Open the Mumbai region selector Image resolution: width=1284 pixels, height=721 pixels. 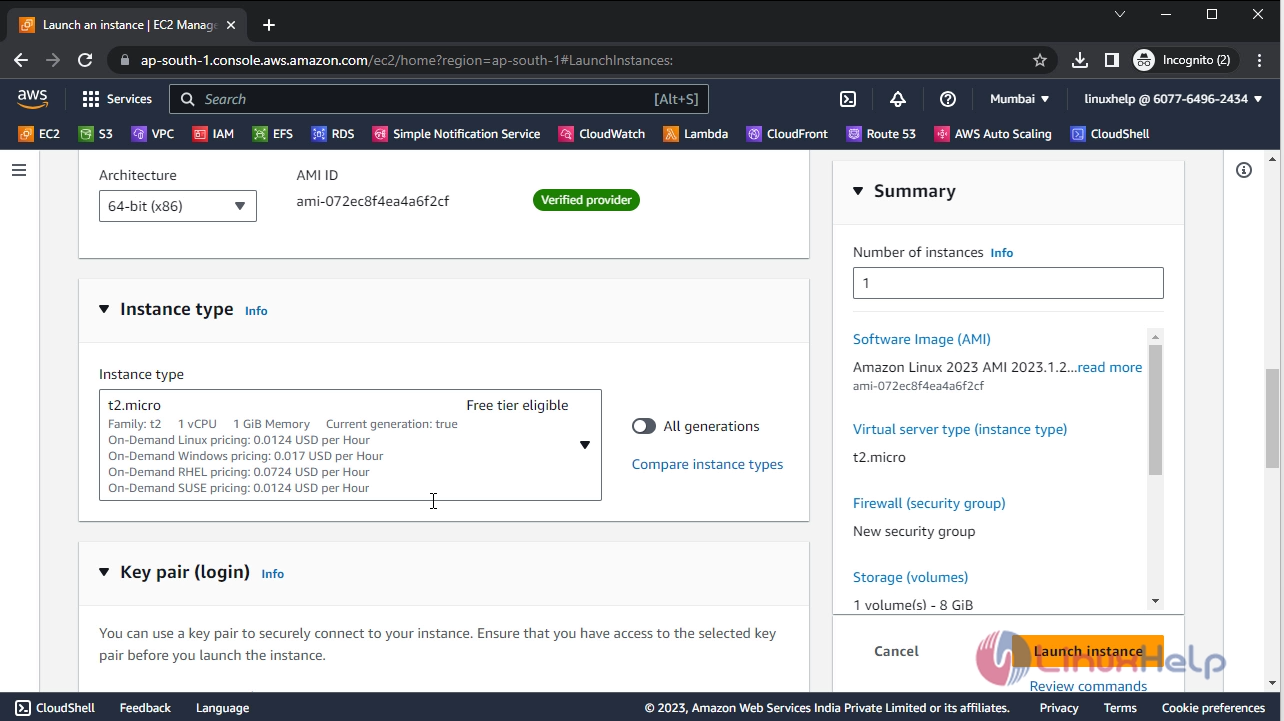point(1019,99)
